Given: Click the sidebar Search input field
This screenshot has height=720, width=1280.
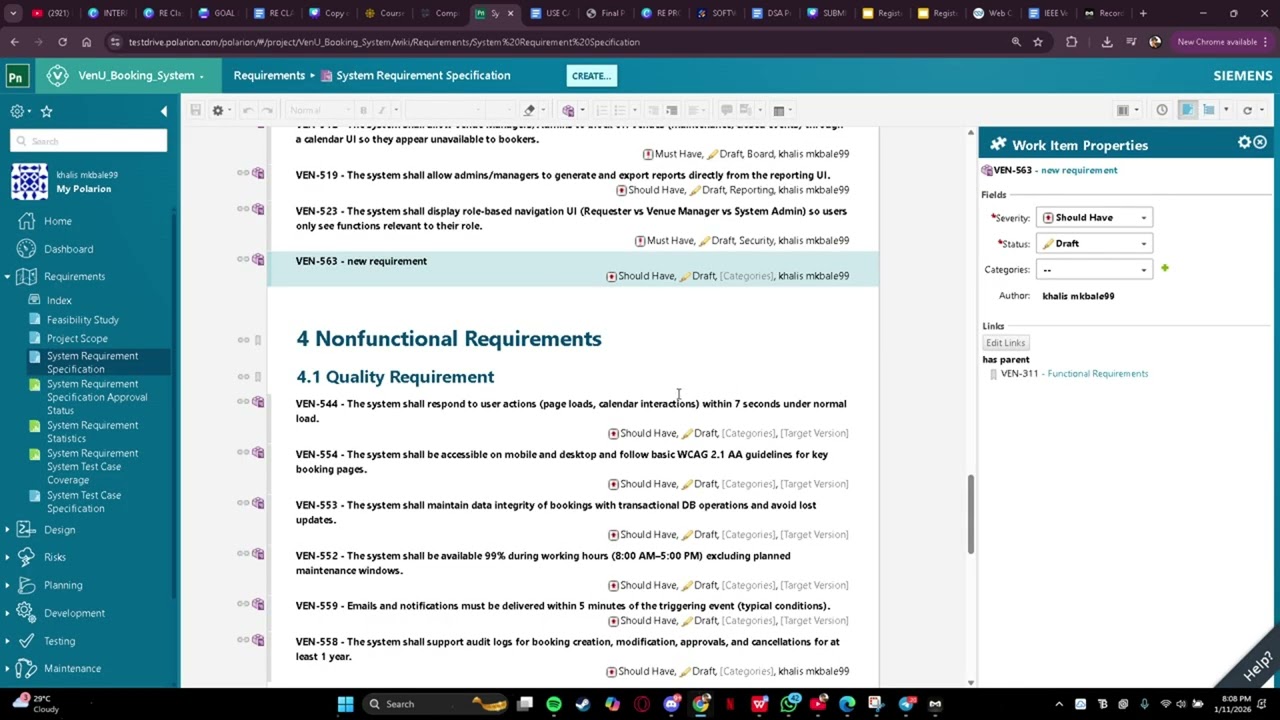Looking at the screenshot, I should (x=89, y=141).
